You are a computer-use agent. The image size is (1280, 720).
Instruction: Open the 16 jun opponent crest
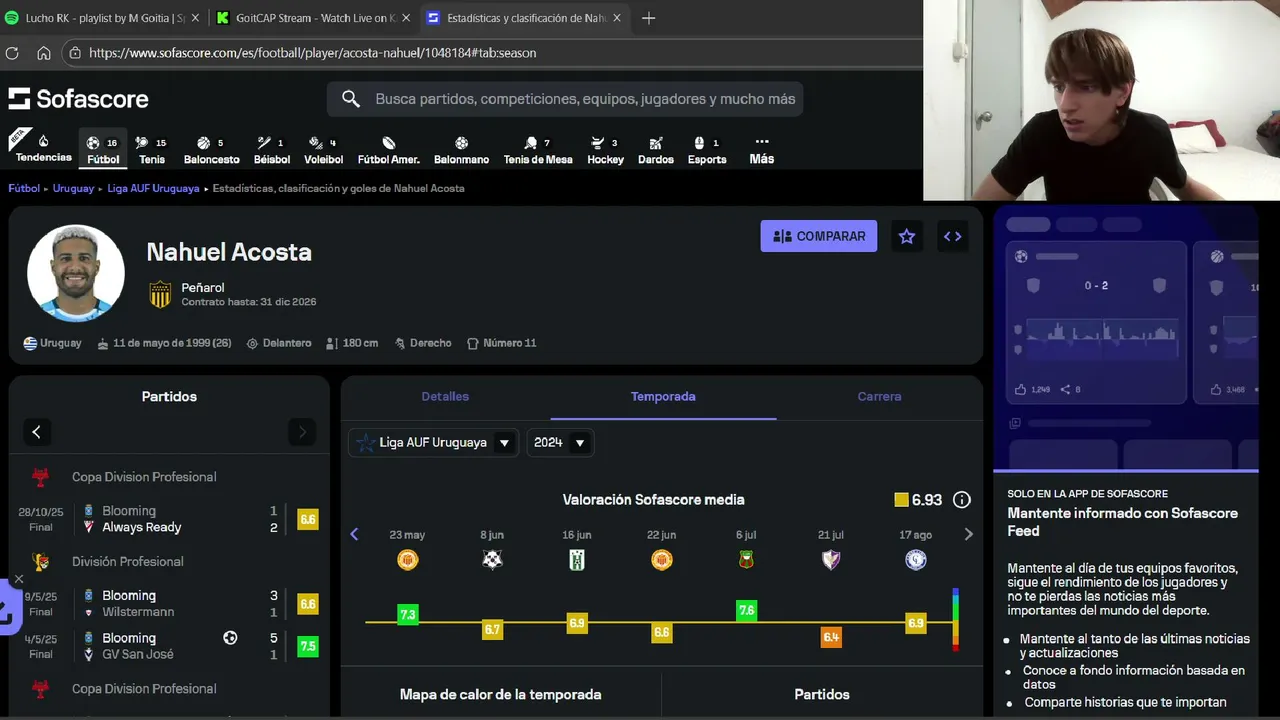pyautogui.click(x=577, y=560)
